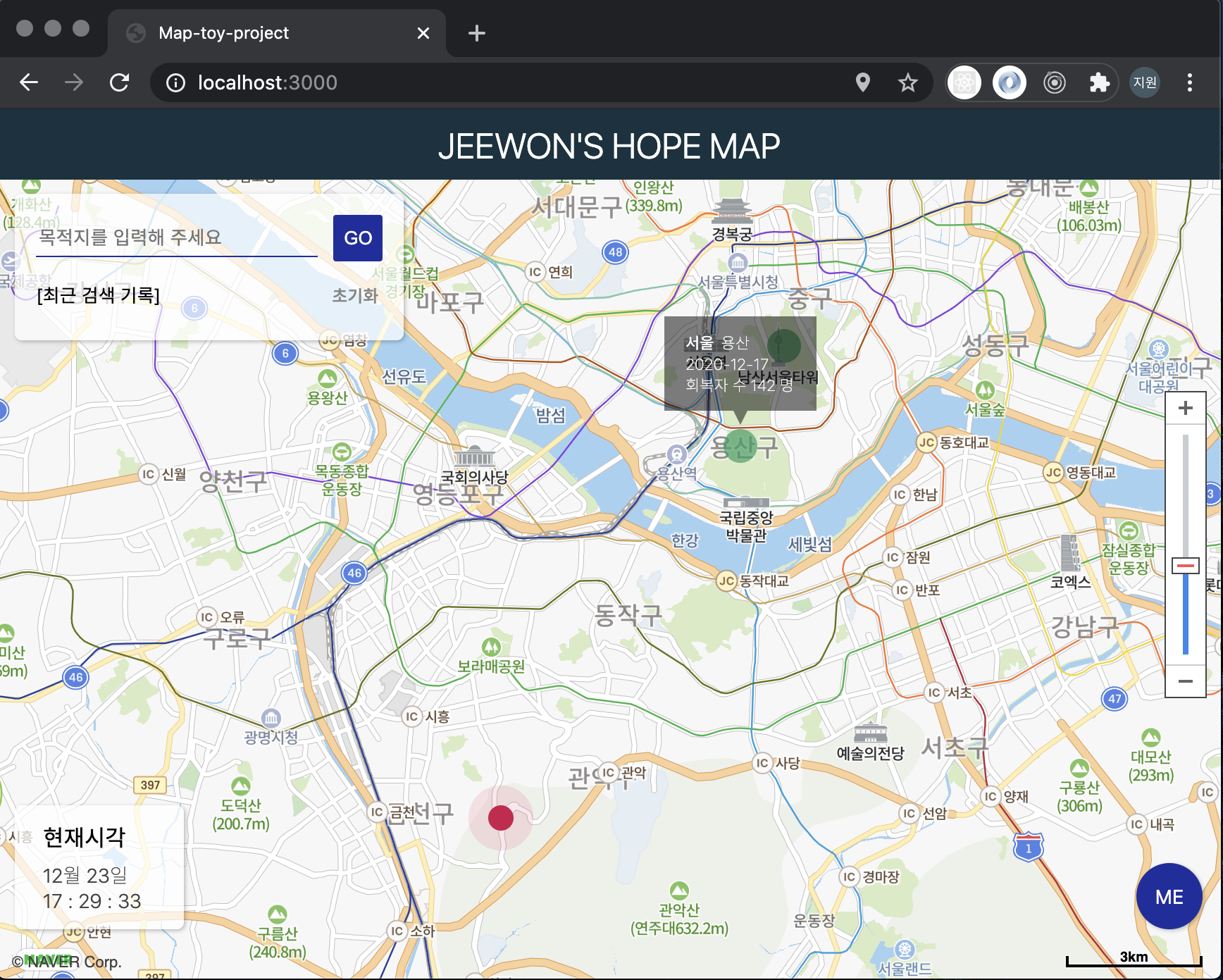
Task: Click the 서울 용산 info popup
Action: click(740, 364)
